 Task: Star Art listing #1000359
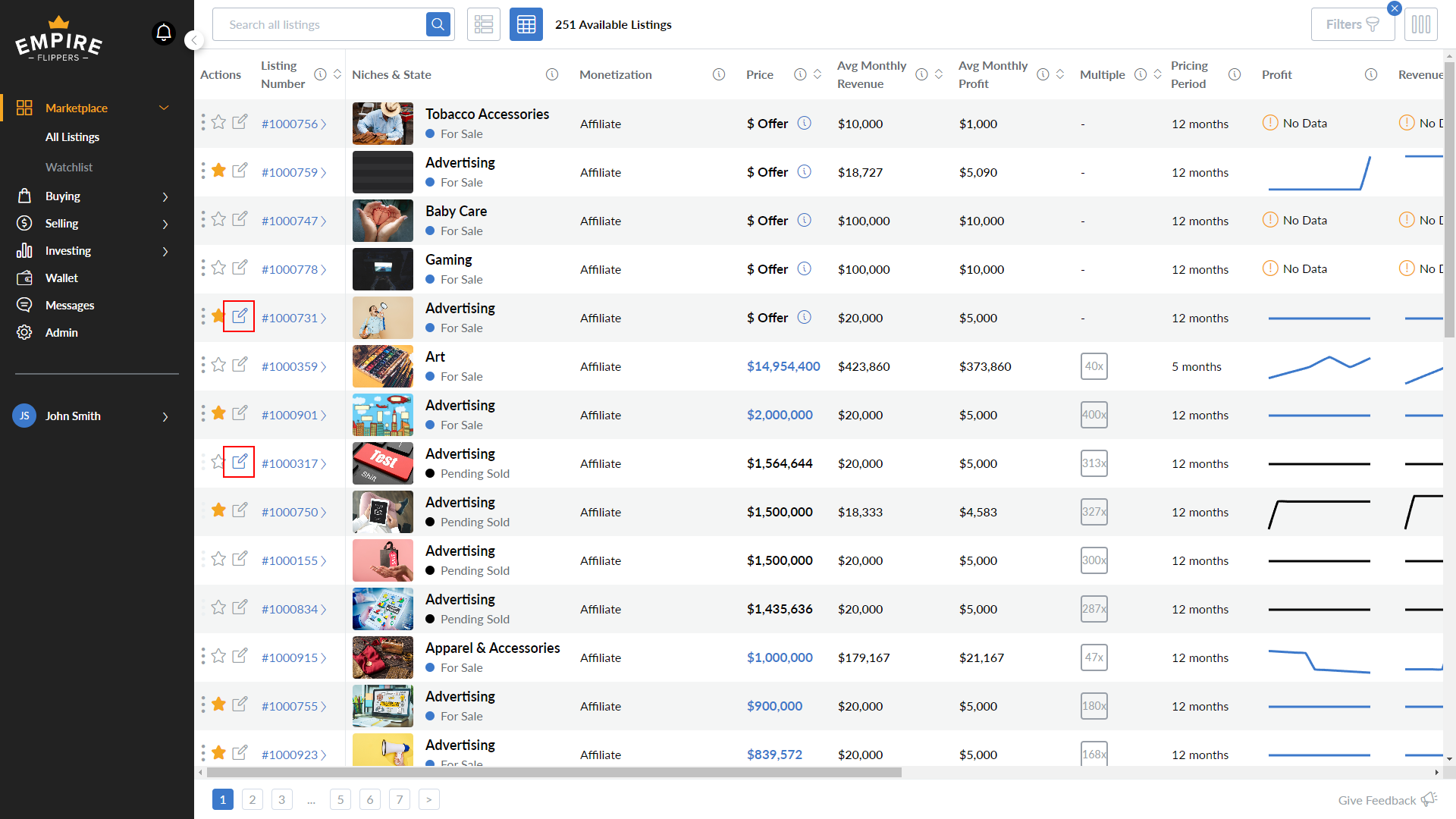point(219,365)
